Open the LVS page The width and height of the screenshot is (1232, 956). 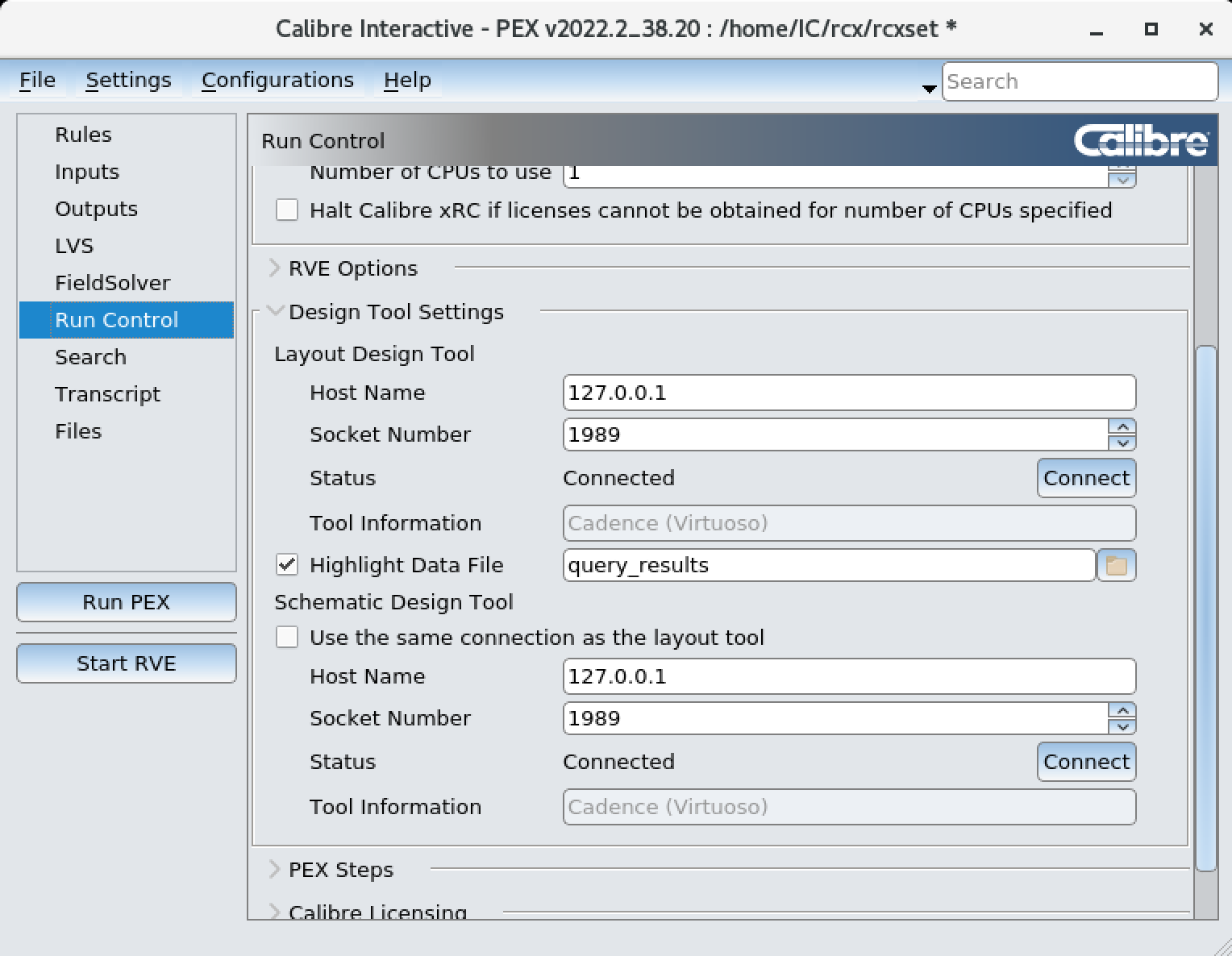tap(127, 246)
